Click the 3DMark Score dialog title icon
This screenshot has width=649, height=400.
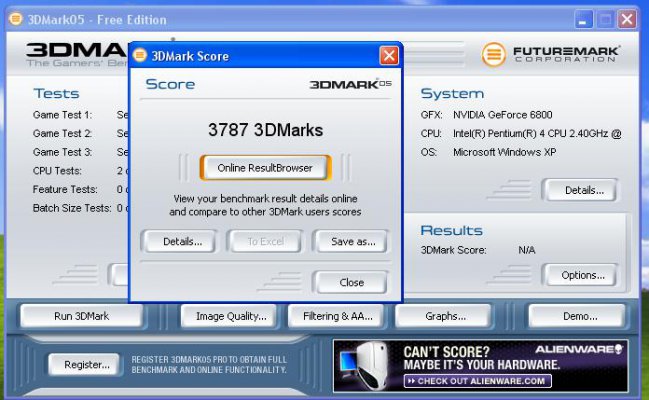pyautogui.click(x=140, y=55)
